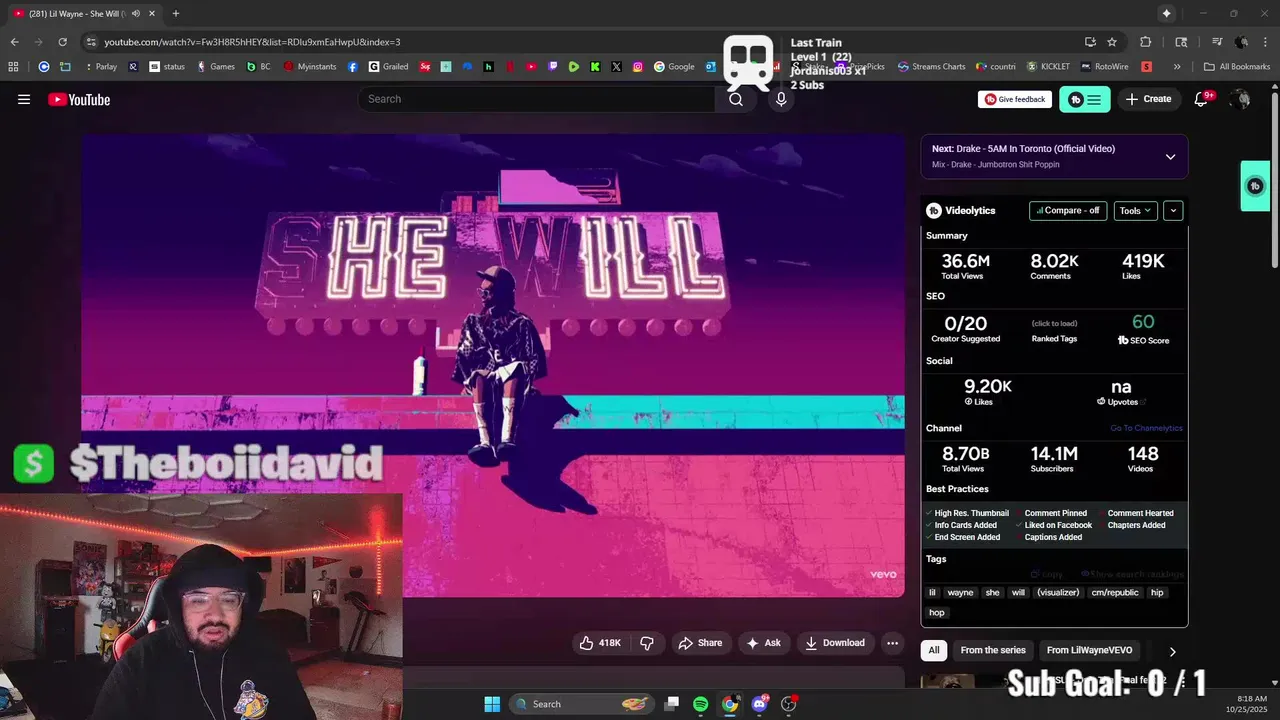Screen dimensions: 1280x720
Task: Open the RotoWire bookmark
Action: pyautogui.click(x=1105, y=67)
